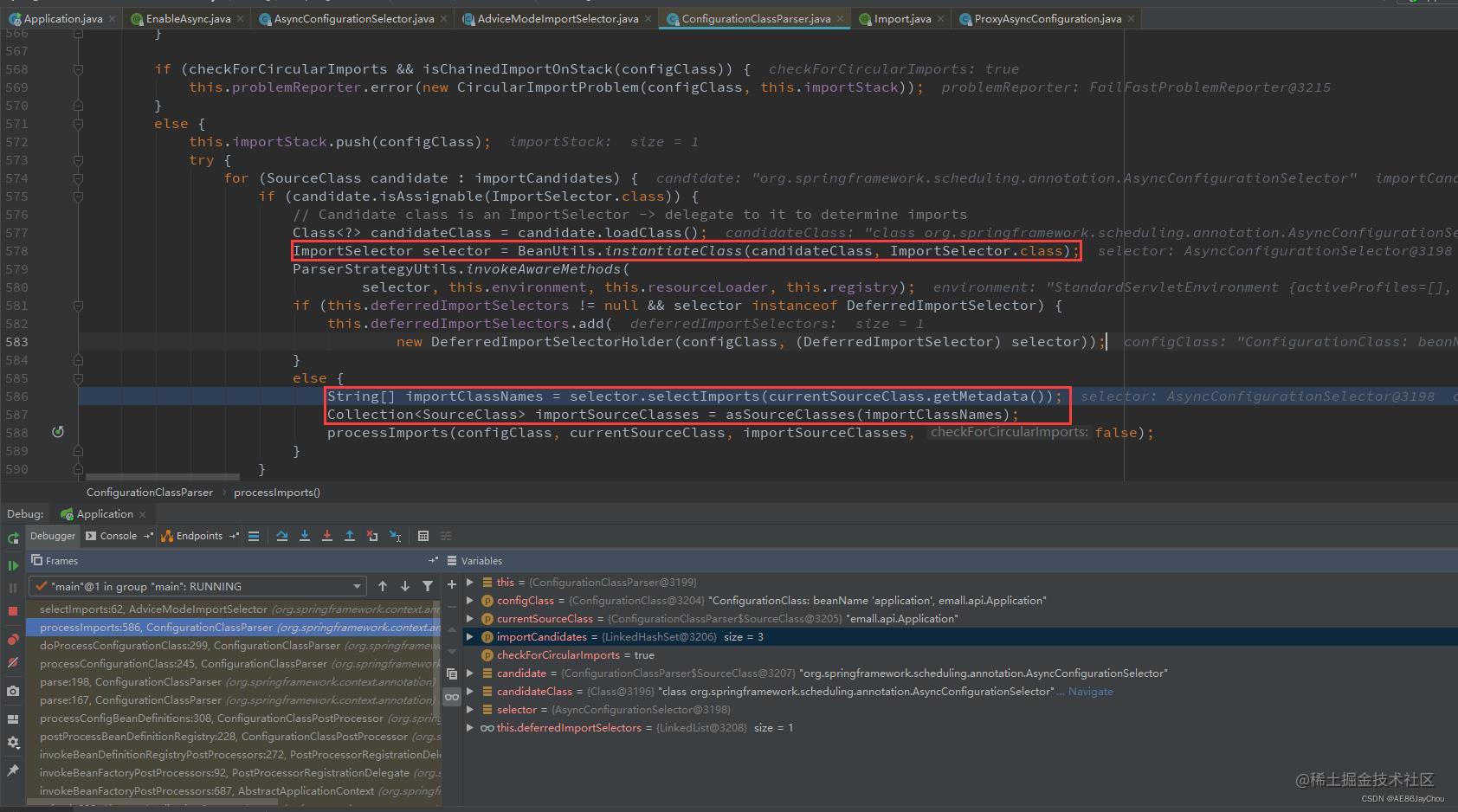Expand this.deferredImportSelectors variable node
1458x812 pixels.
coord(470,728)
